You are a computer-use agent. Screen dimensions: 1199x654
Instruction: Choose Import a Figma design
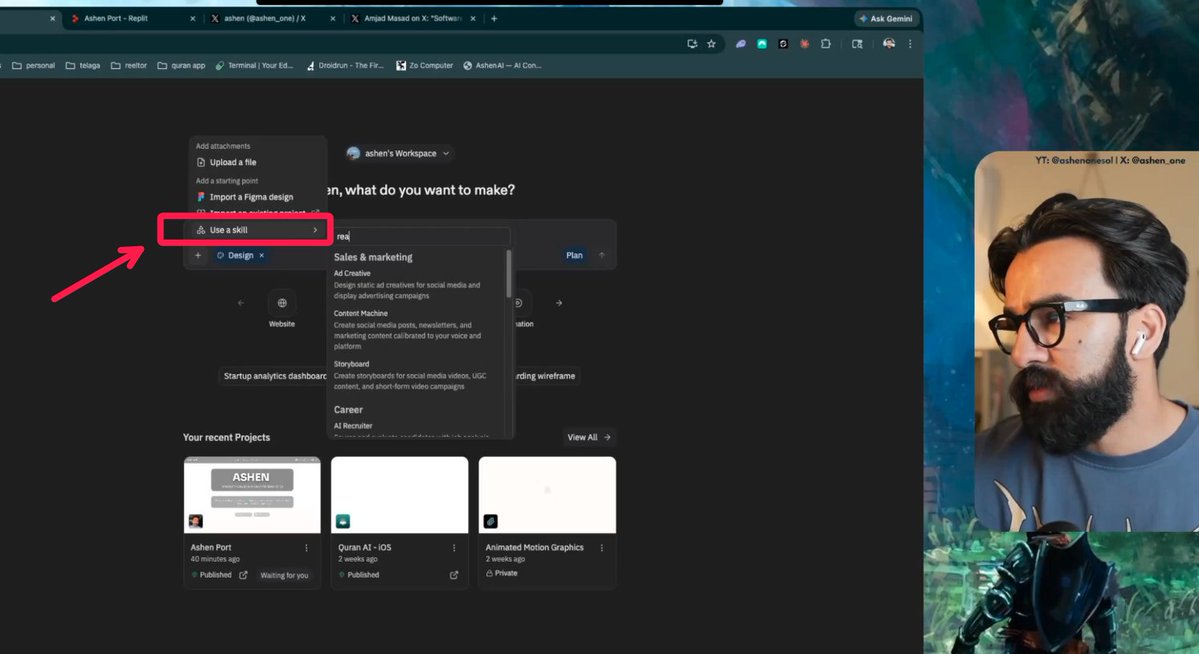click(x=245, y=197)
